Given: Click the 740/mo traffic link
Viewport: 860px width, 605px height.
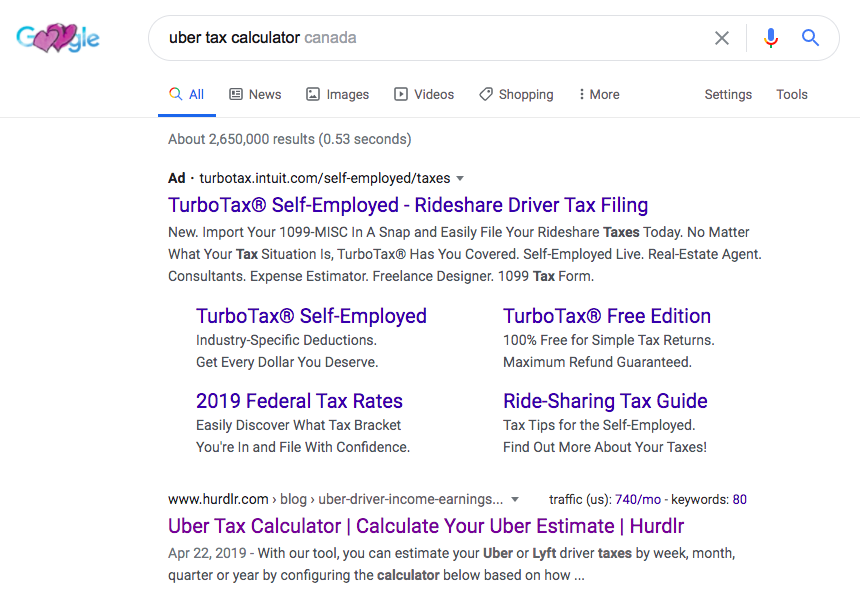Looking at the screenshot, I should point(637,499).
